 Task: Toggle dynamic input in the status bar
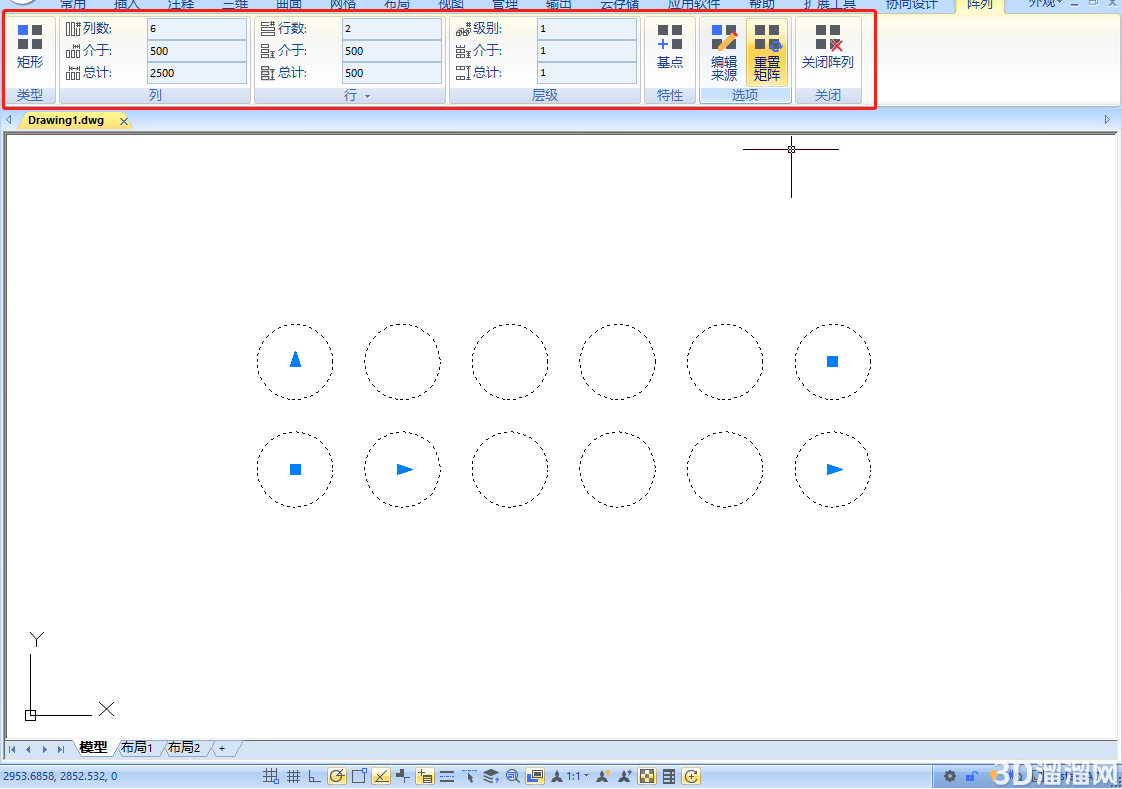tap(424, 776)
